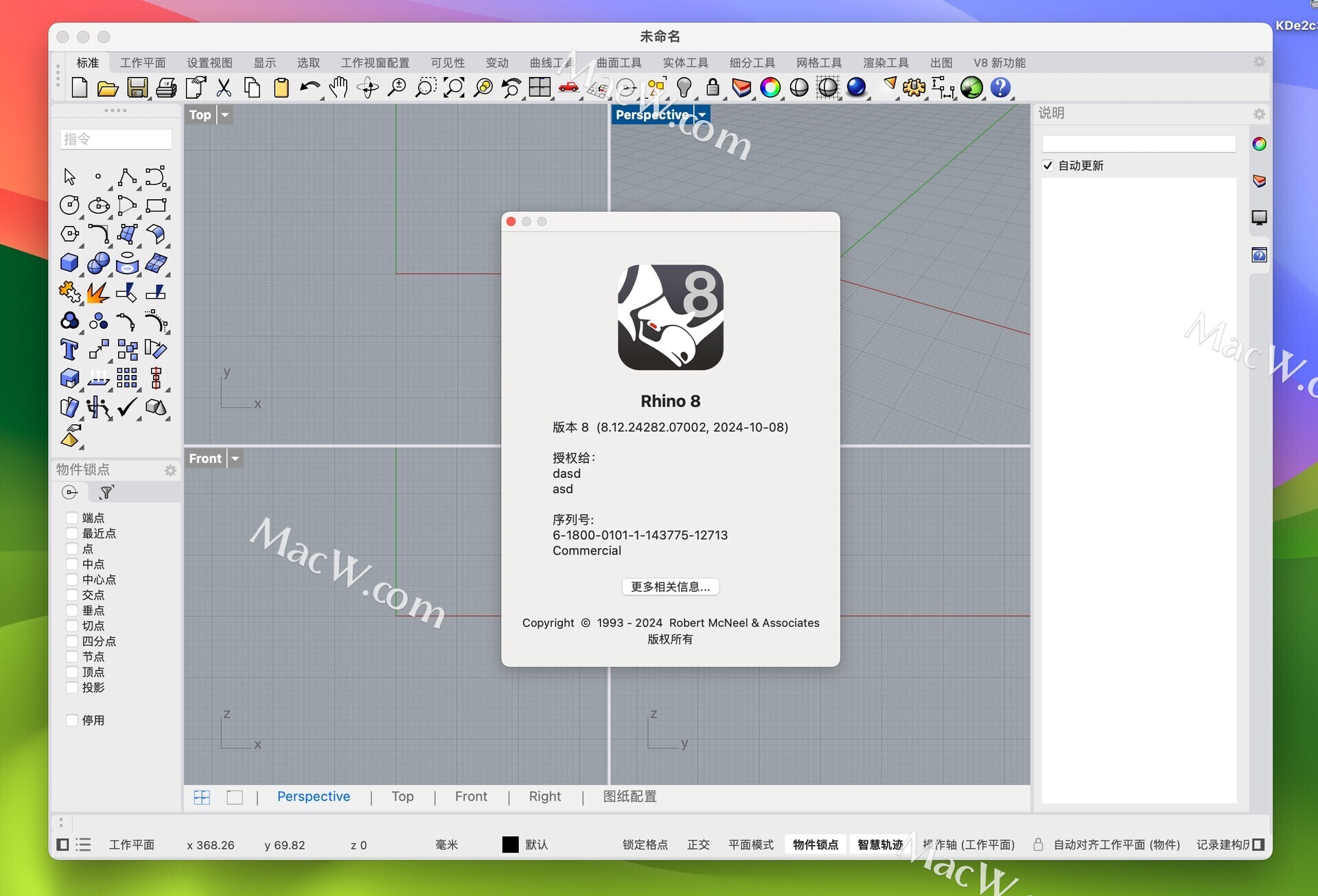Open help with the question mark icon
Viewport: 1318px width, 896px height.
tap(1000, 87)
